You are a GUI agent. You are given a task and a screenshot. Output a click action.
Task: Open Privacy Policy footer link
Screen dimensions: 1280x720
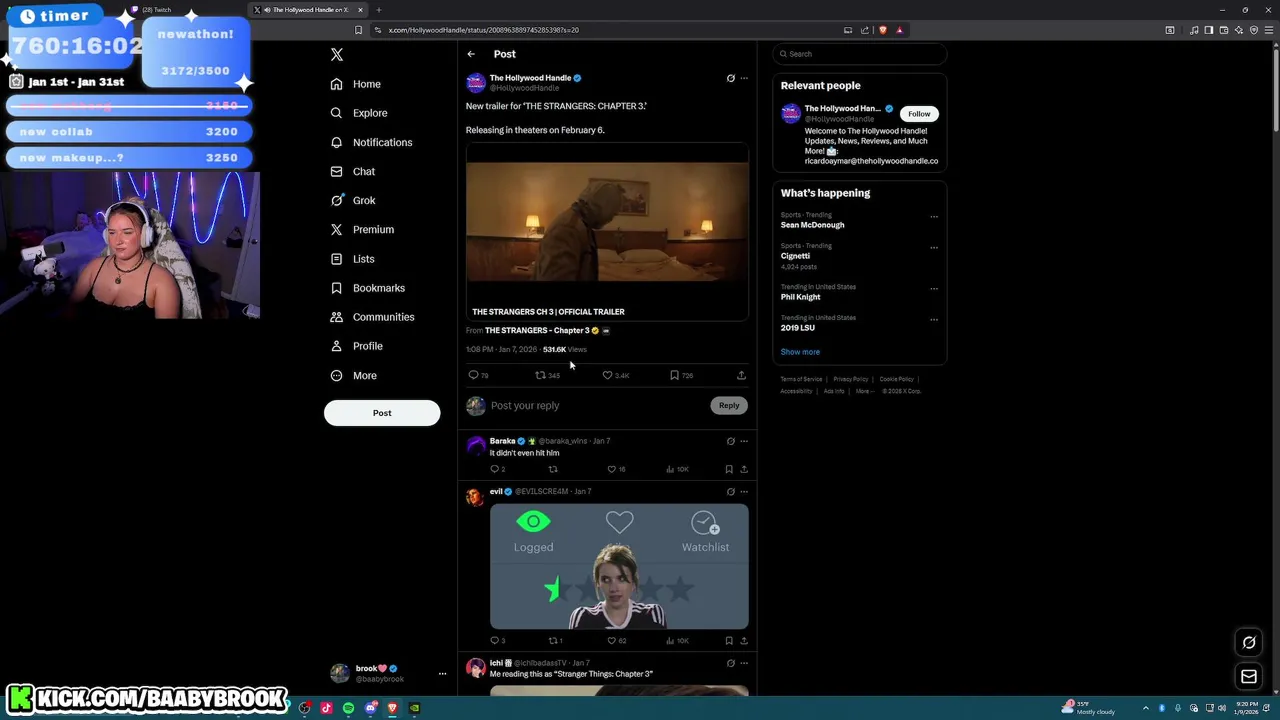(850, 379)
